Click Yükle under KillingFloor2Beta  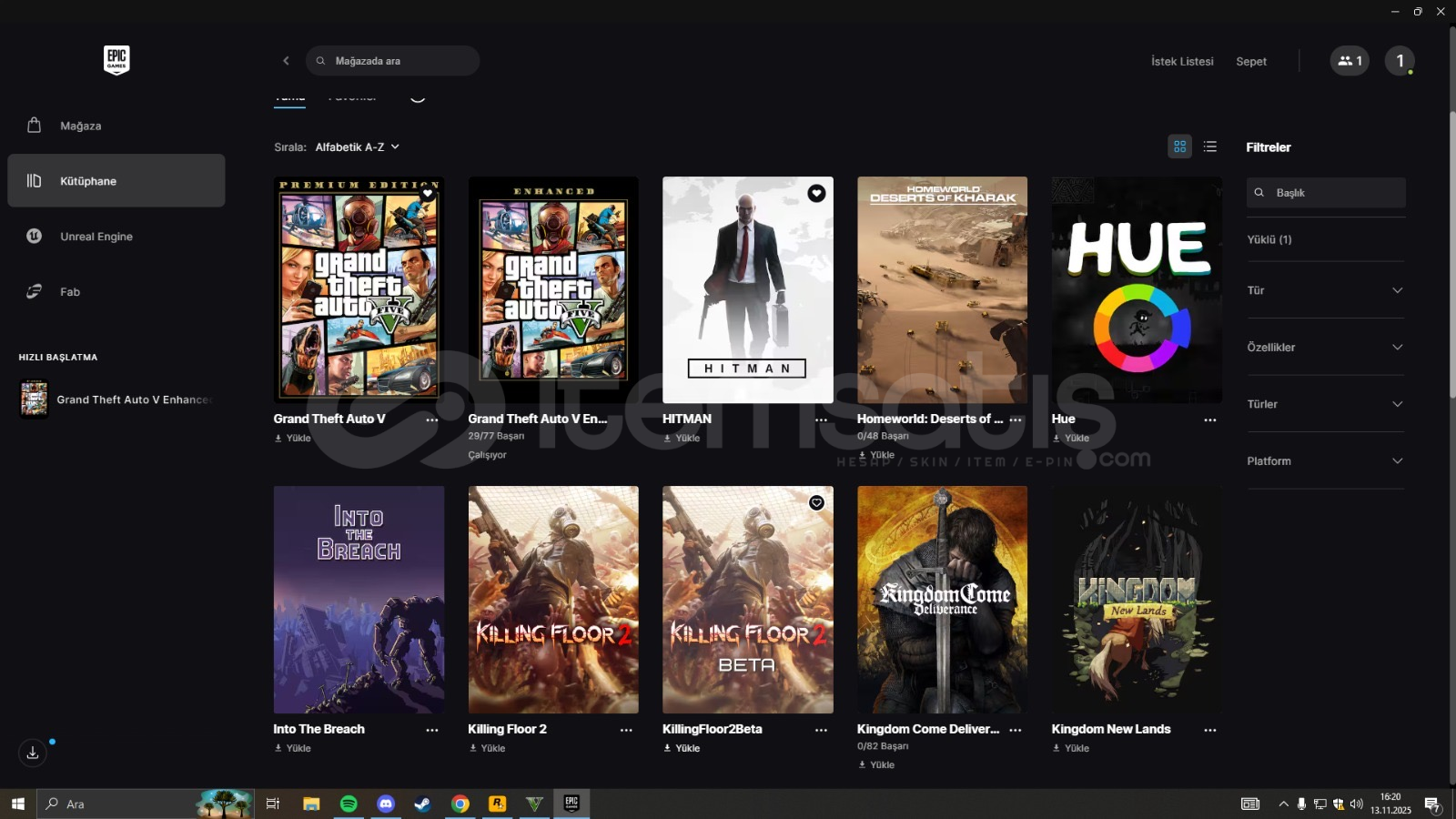[682, 748]
